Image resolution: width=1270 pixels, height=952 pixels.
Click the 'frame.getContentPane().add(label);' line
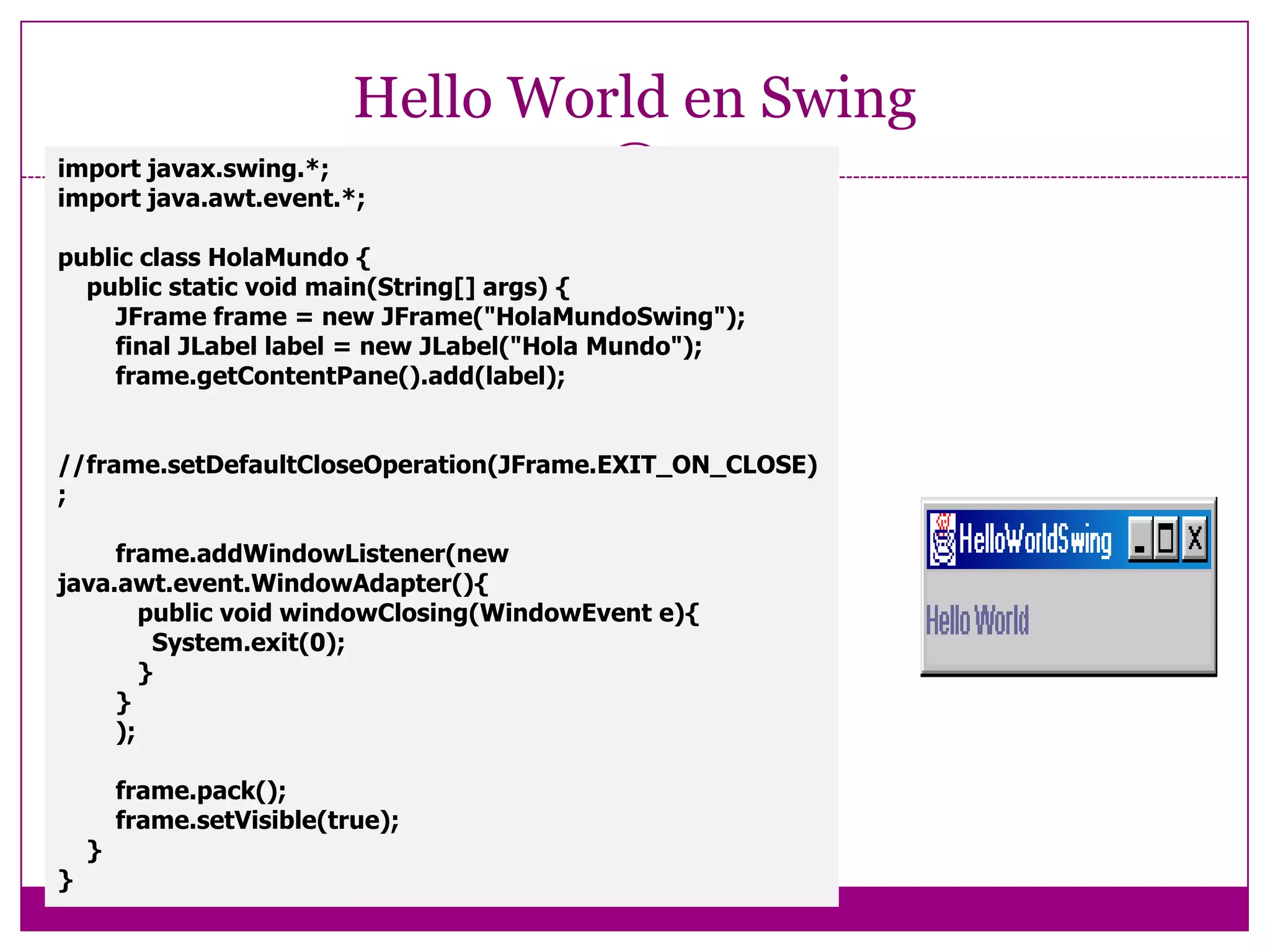(x=340, y=376)
